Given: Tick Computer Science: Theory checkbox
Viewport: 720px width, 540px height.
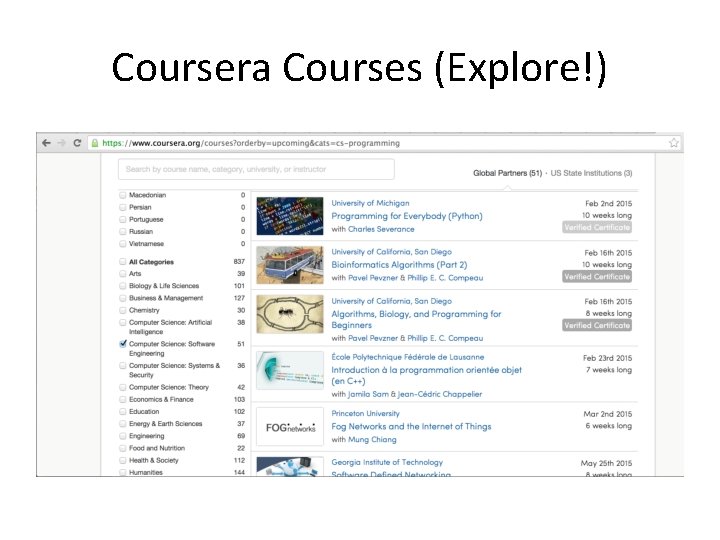Looking at the screenshot, I should [x=123, y=387].
